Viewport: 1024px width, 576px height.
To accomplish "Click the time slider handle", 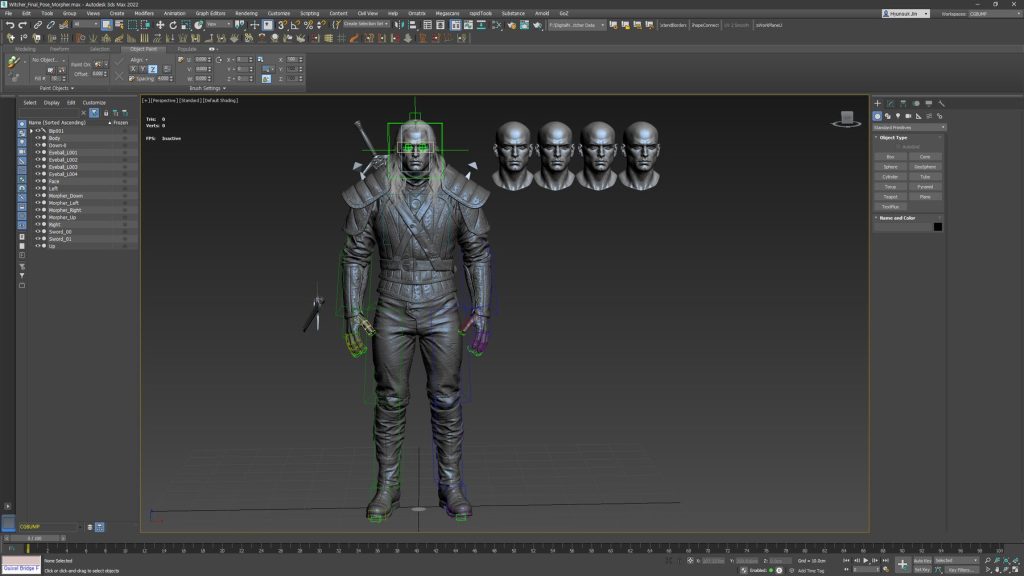I will click(35, 538).
